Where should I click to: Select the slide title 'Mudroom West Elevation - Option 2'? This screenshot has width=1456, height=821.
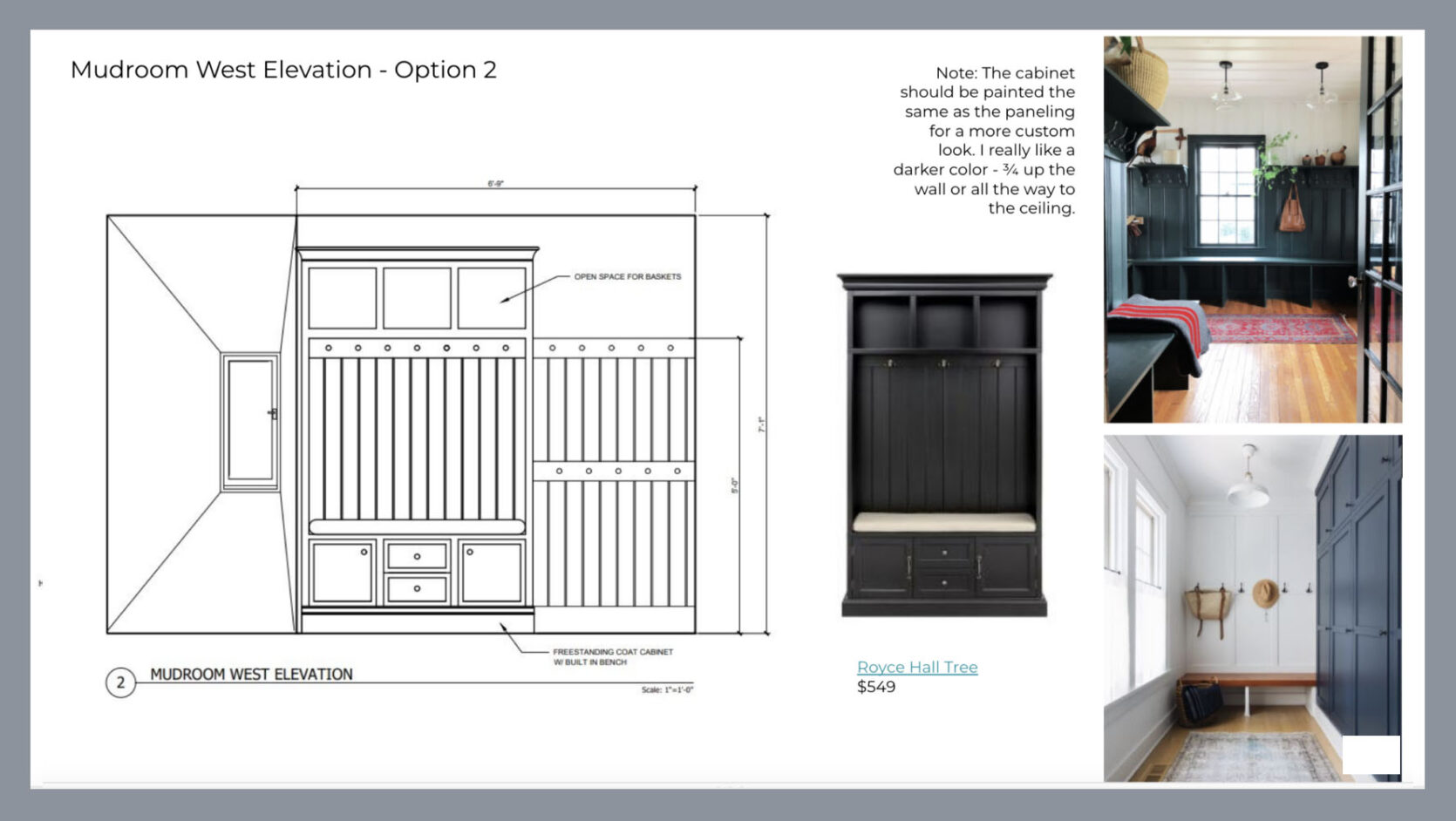[x=283, y=70]
